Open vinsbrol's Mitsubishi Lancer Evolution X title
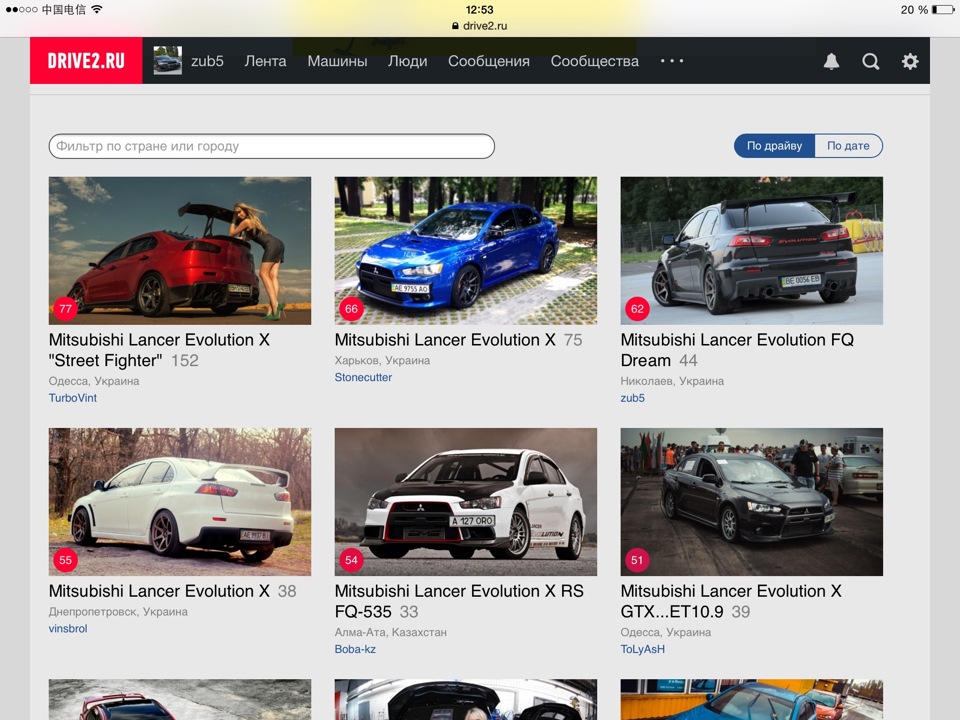Viewport: 960px width, 720px height. click(159, 591)
